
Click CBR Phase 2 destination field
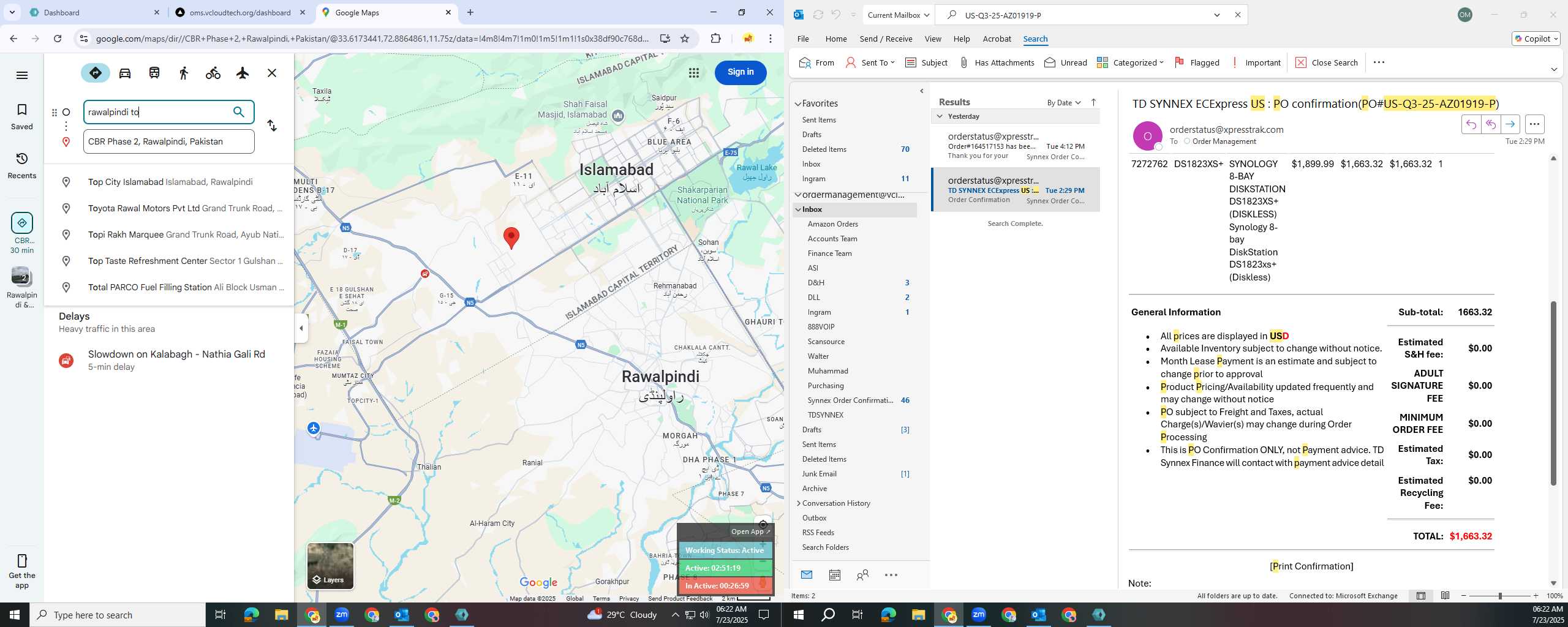pos(169,141)
